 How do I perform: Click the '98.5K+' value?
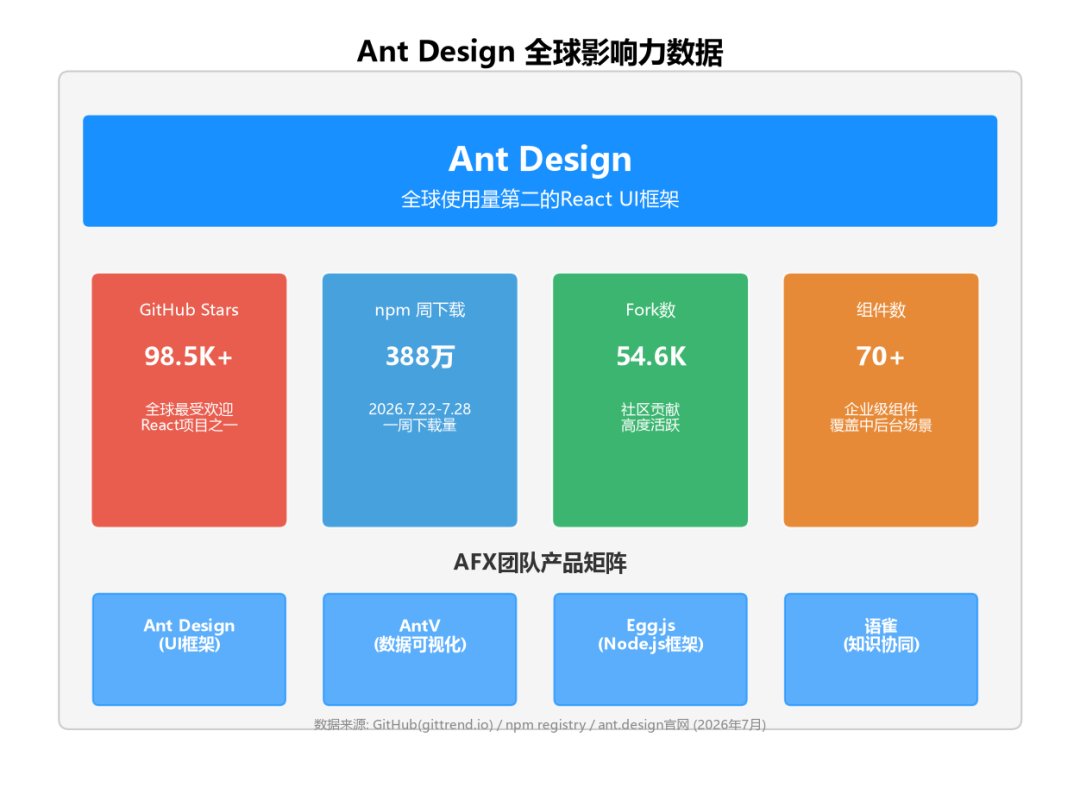189,356
